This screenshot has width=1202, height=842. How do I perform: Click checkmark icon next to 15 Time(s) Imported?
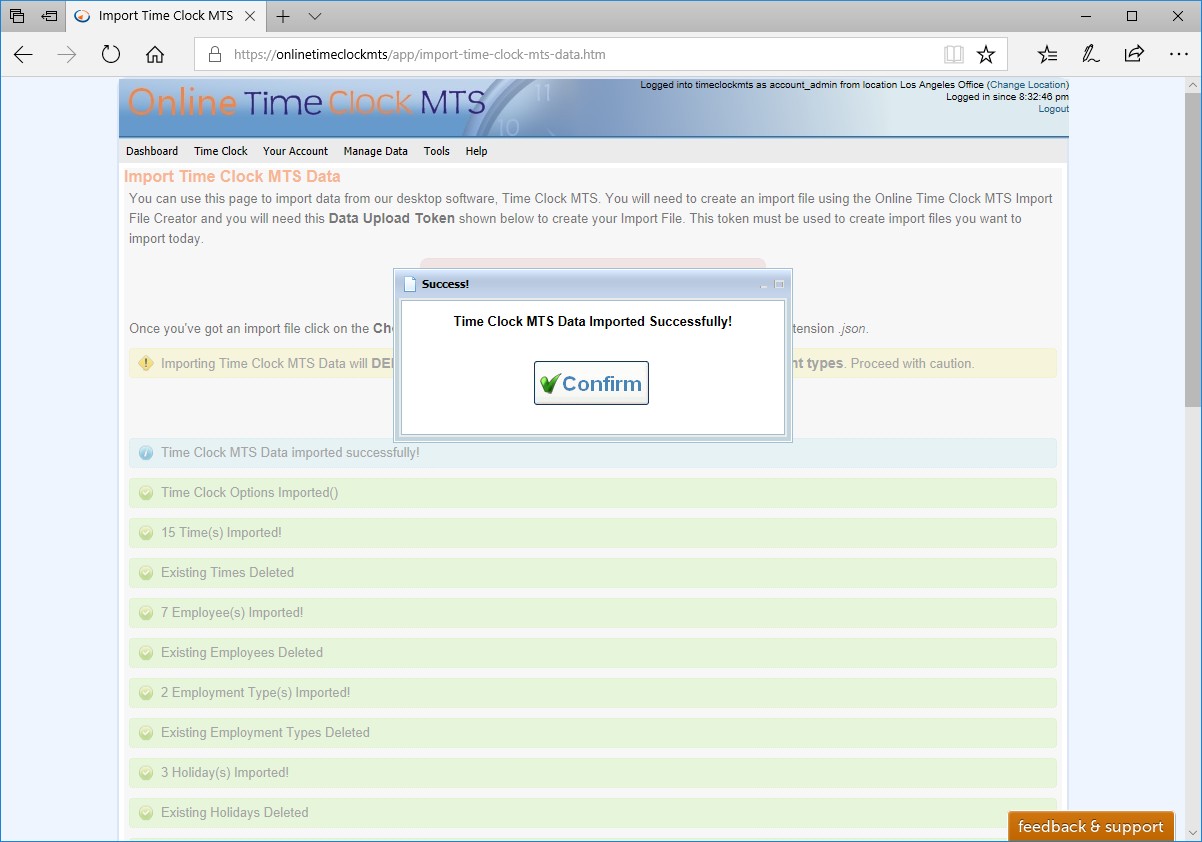click(146, 533)
